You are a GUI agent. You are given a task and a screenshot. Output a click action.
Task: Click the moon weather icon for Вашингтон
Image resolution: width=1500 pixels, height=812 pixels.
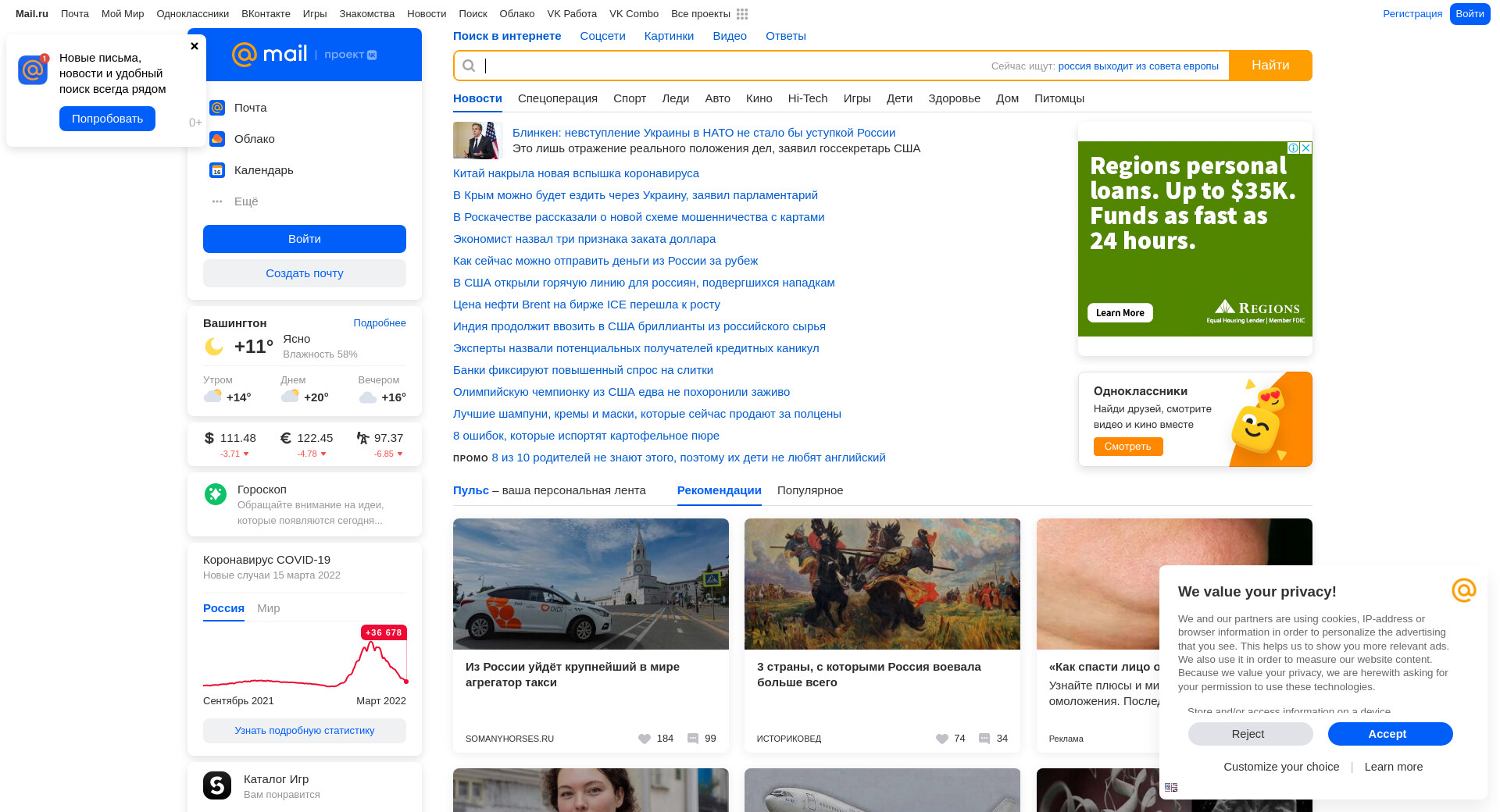(x=214, y=346)
